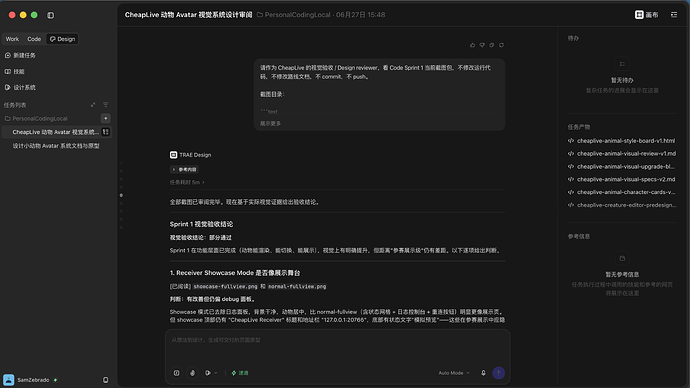The image size is (690, 388).
Task: Open options icon on the CheapLive task row
Action: [106, 132]
